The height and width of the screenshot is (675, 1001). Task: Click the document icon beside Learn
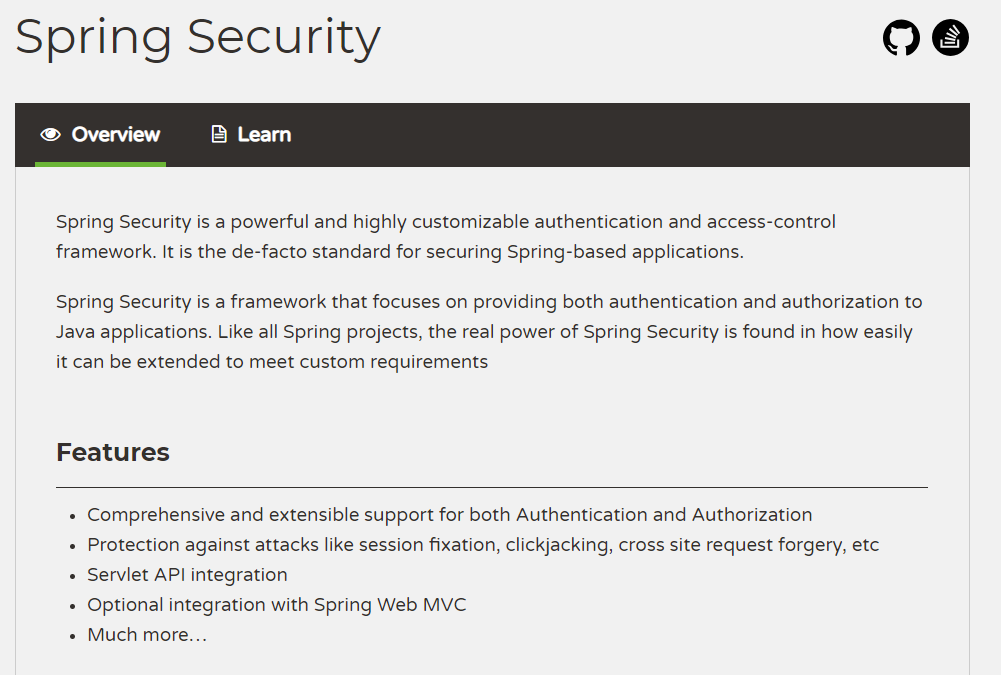click(x=219, y=135)
